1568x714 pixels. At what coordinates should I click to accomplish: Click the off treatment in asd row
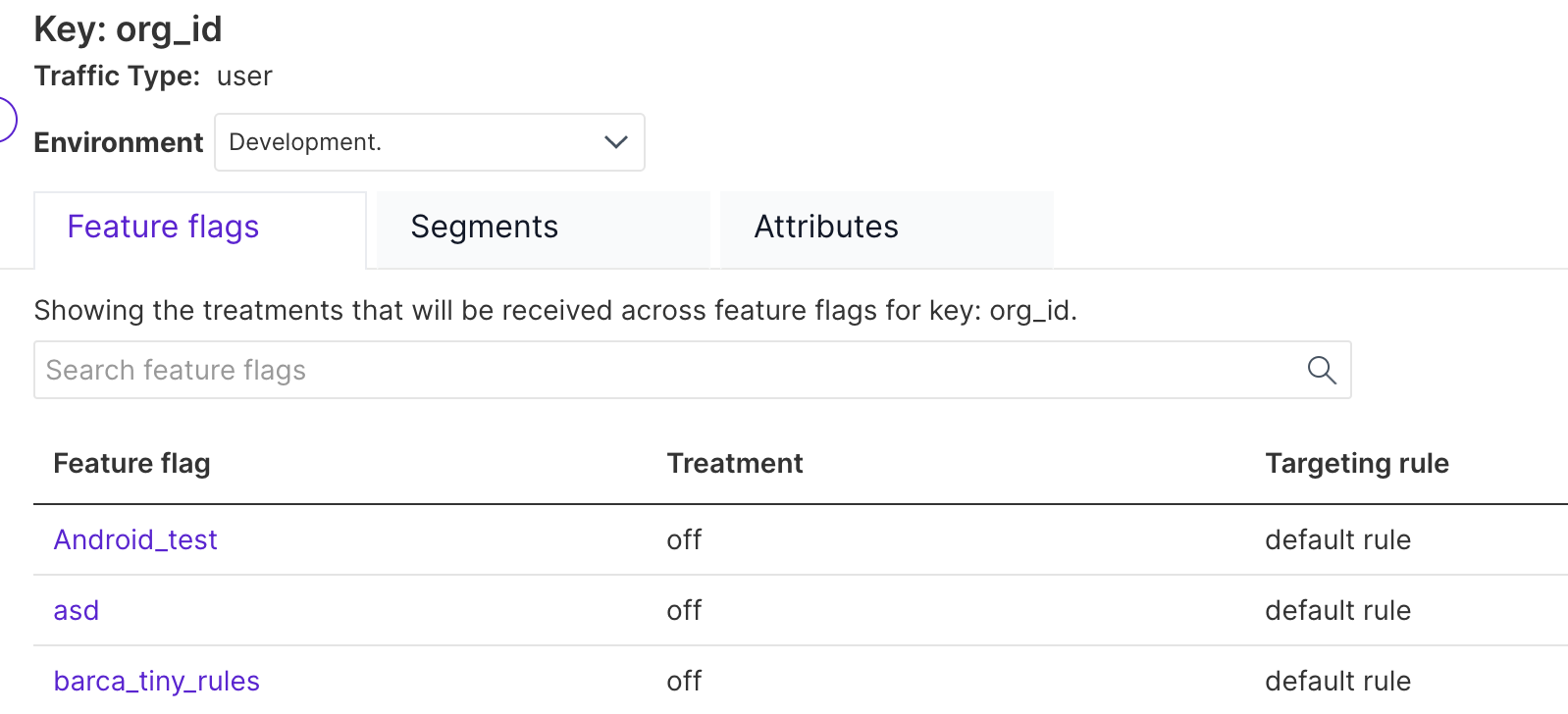[x=684, y=610]
